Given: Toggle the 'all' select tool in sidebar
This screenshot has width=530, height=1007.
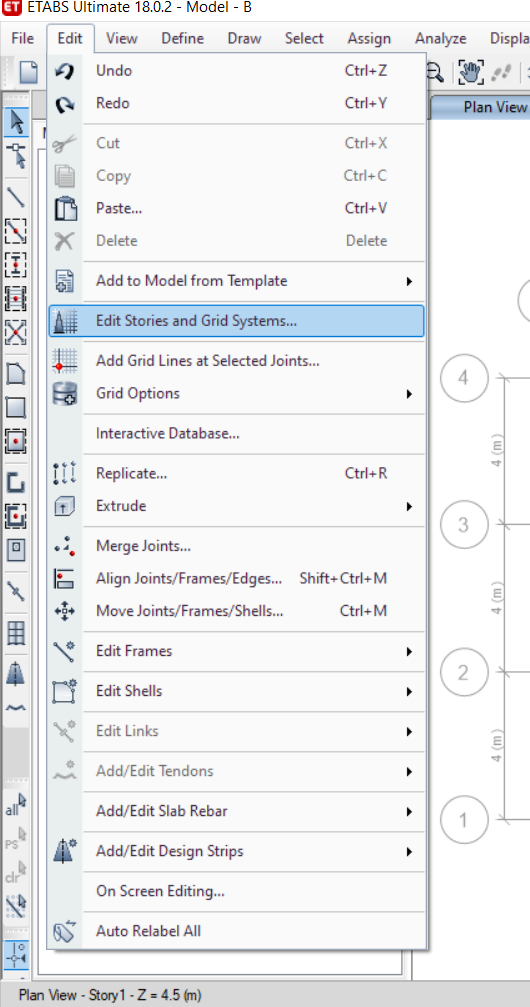Looking at the screenshot, I should click(x=16, y=805).
